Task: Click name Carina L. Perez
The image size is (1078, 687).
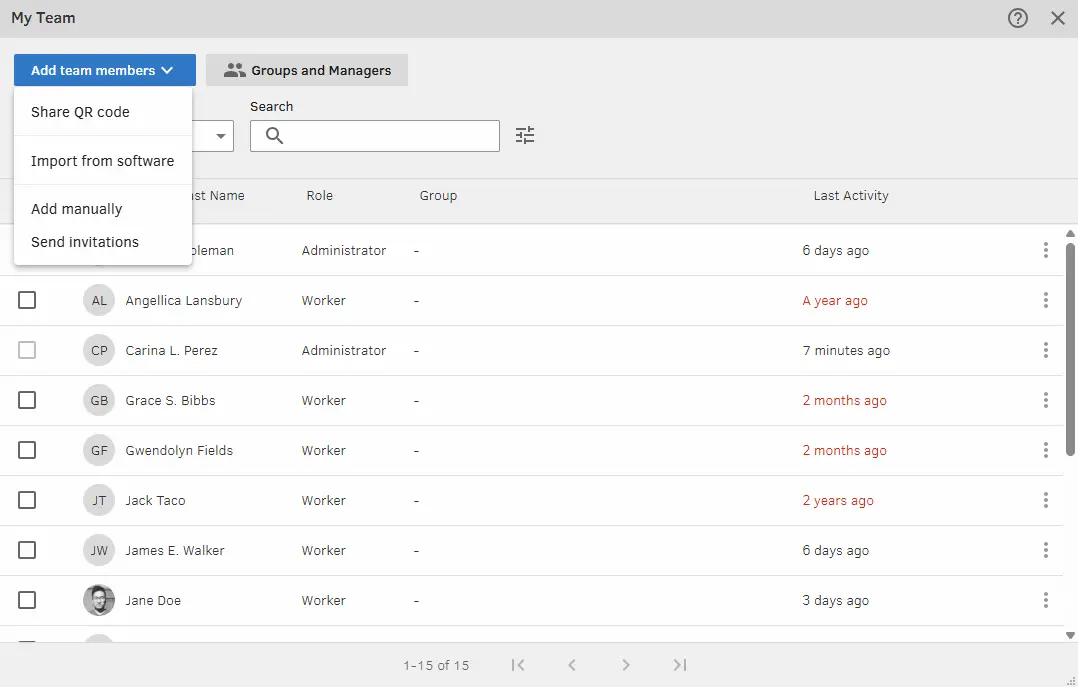Action: (171, 351)
